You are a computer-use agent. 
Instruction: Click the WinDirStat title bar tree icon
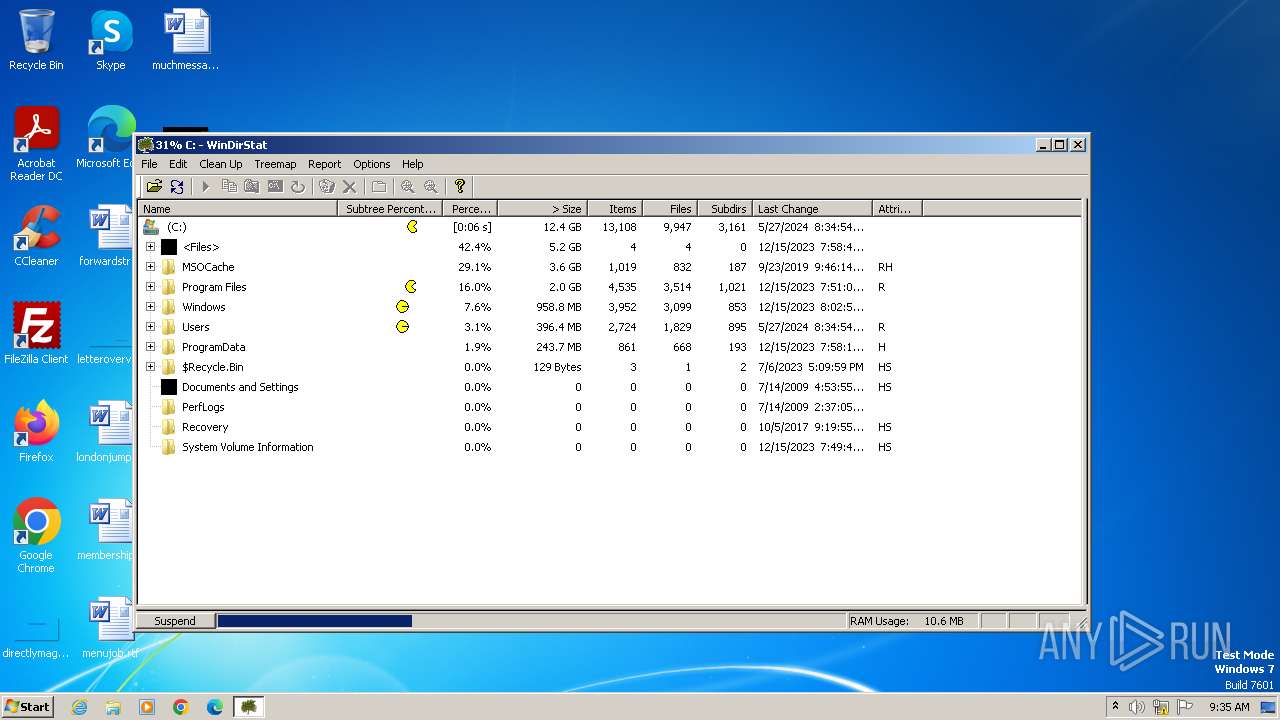(x=146, y=145)
